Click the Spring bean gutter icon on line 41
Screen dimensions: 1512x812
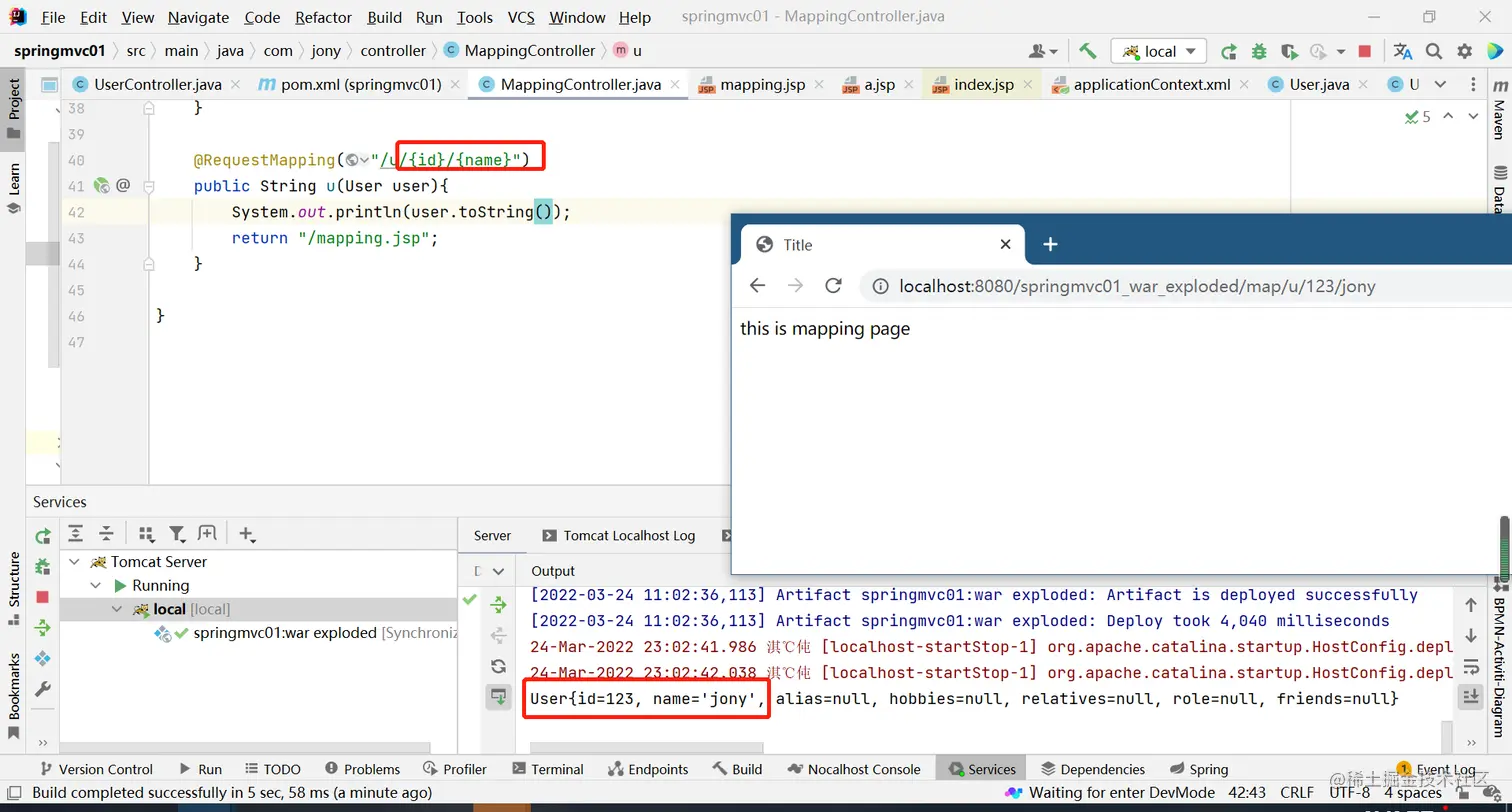(x=101, y=185)
